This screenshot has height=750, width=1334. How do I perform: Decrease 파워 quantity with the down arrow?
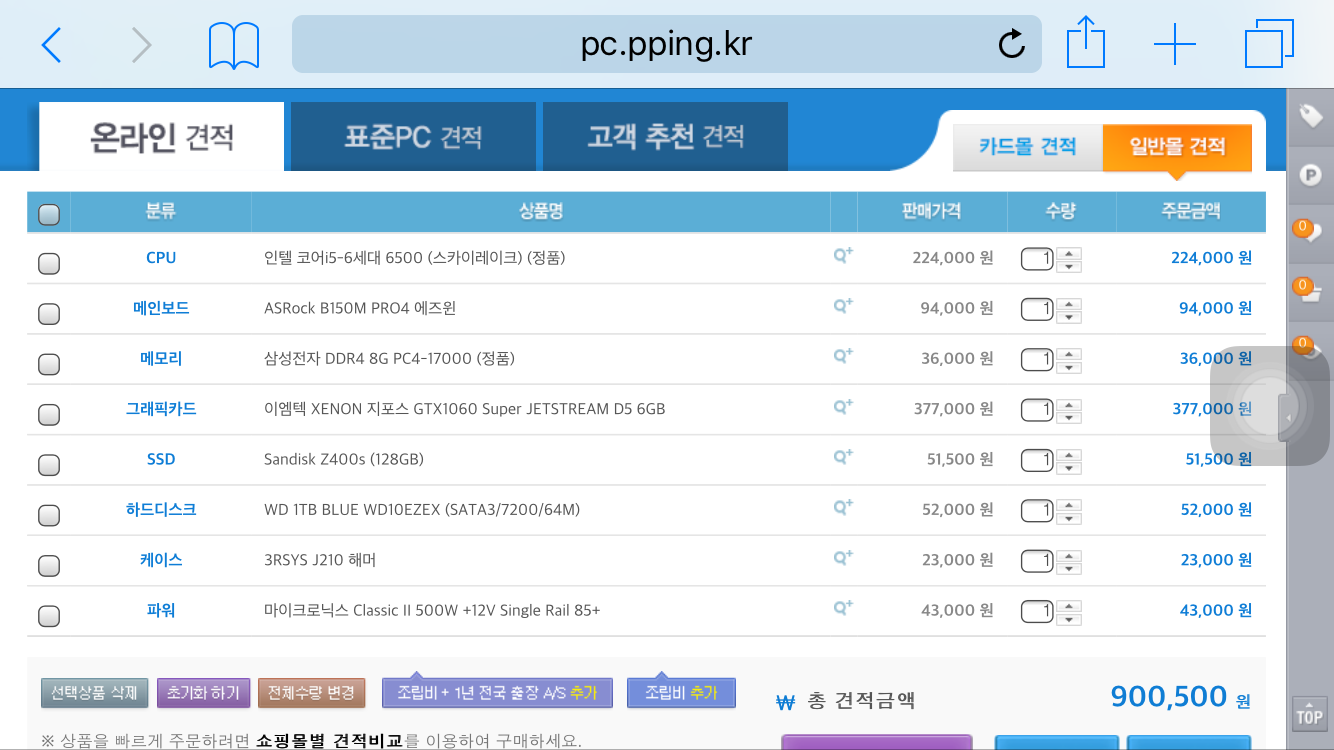point(1069,618)
